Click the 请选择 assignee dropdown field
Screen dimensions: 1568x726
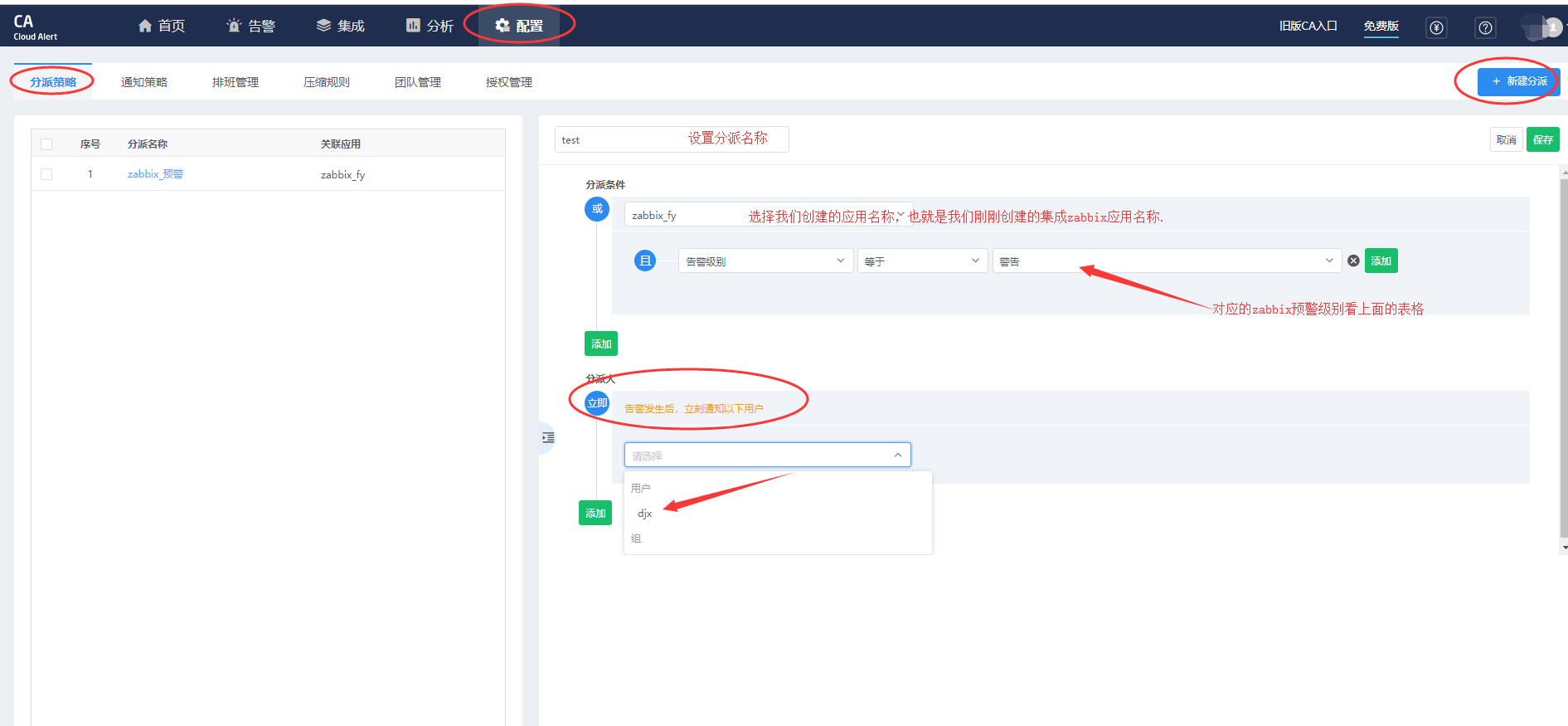point(768,455)
